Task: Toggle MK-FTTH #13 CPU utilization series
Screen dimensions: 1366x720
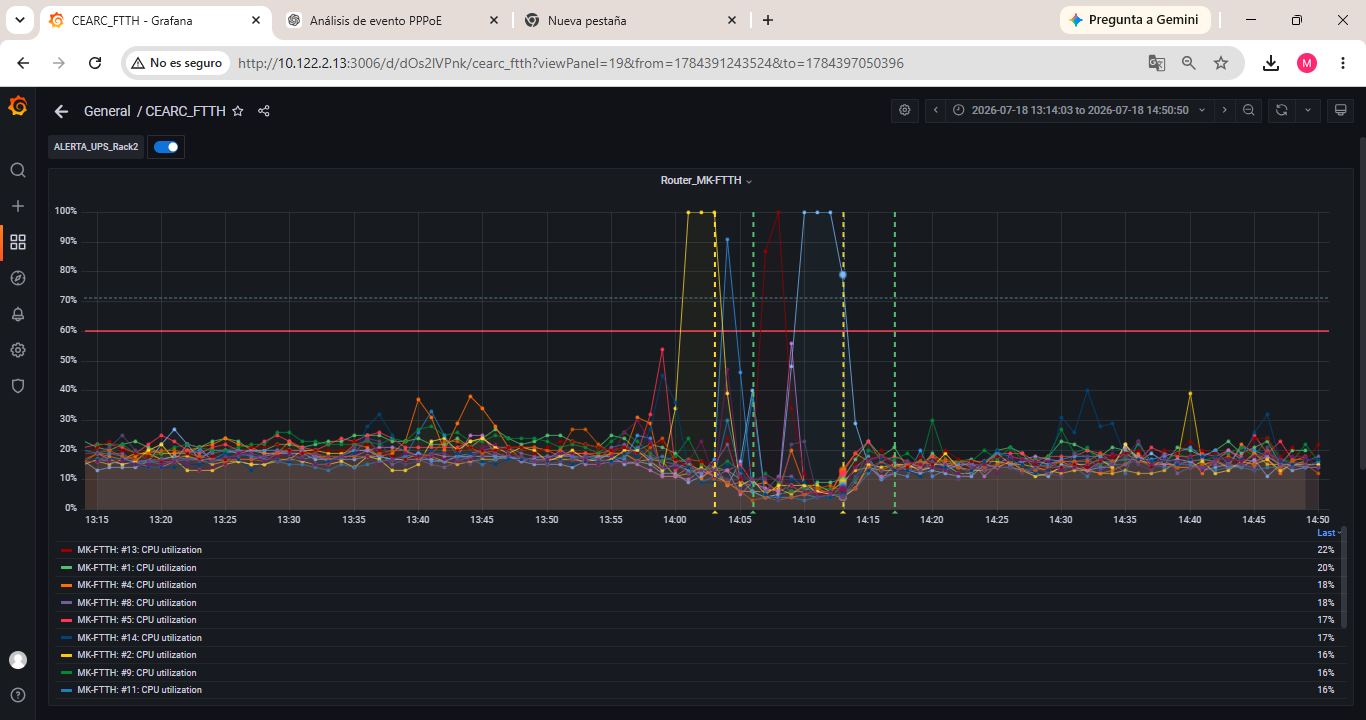Action: [x=138, y=550]
